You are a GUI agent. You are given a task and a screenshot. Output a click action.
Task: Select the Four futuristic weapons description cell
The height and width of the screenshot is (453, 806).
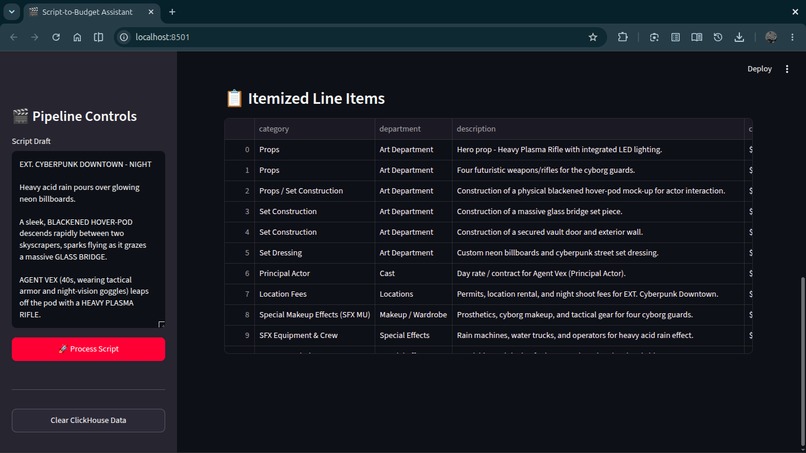point(598,170)
